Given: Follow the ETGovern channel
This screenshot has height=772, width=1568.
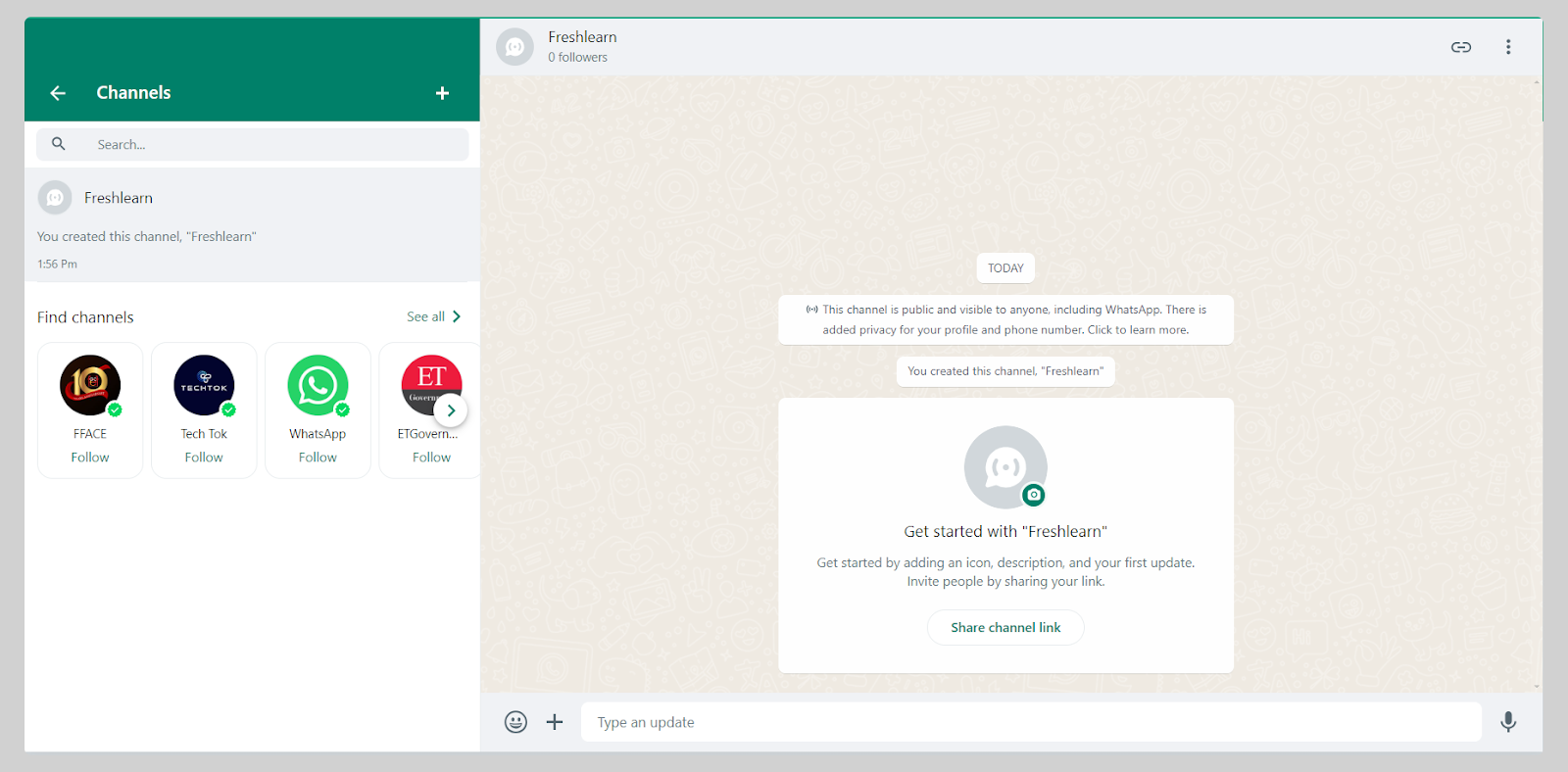Looking at the screenshot, I should [431, 458].
